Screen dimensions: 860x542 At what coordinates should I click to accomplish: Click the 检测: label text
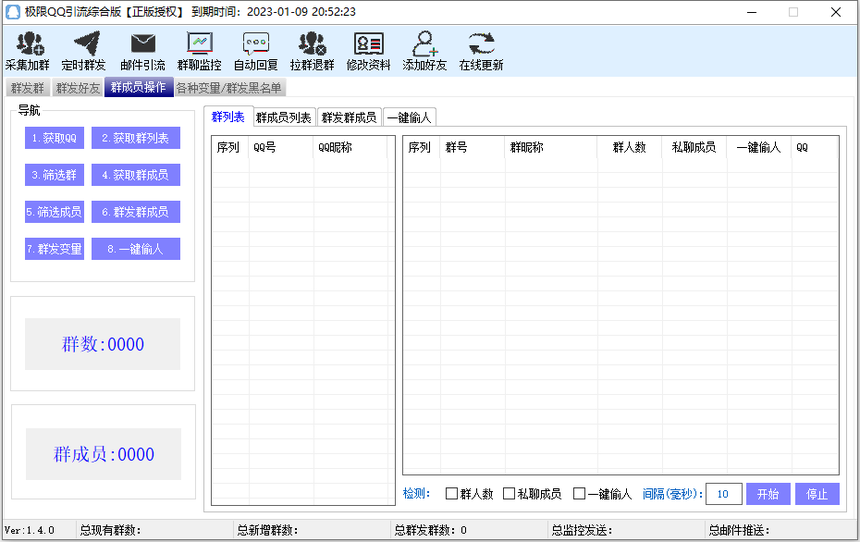pyautogui.click(x=416, y=494)
